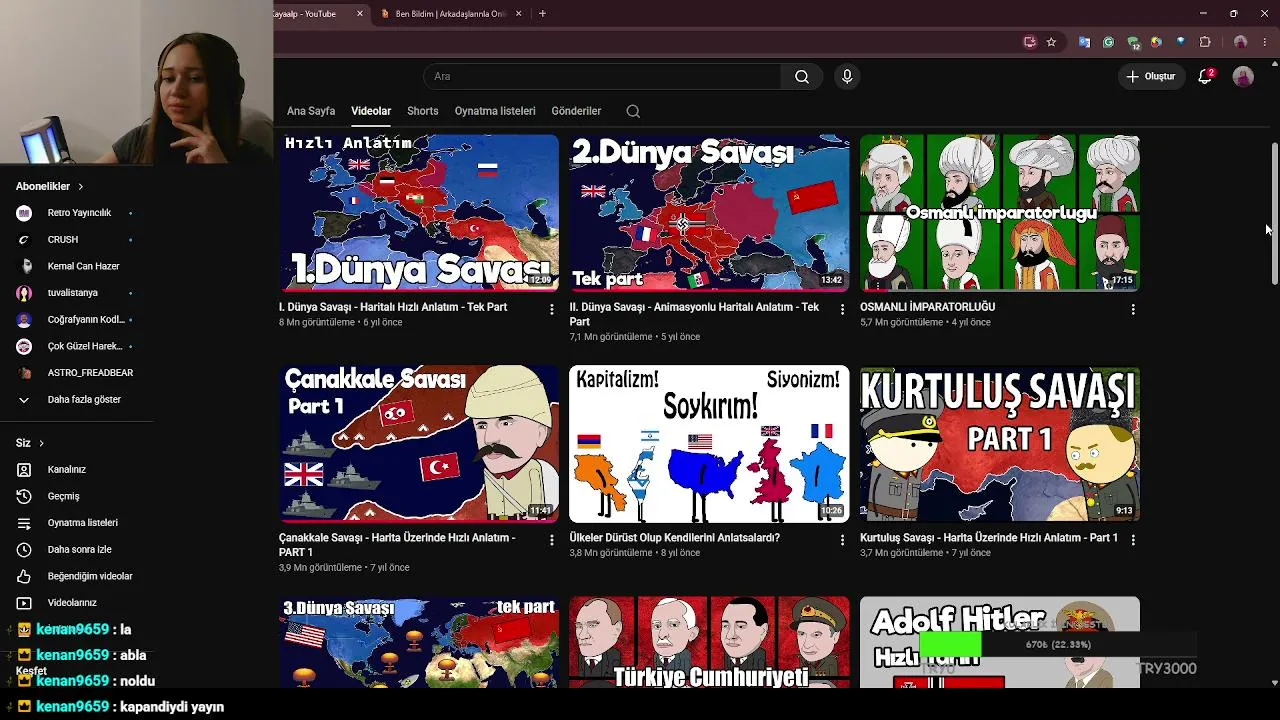Open the 3.Dünya Savaşı thumbnail

pyautogui.click(x=419, y=642)
